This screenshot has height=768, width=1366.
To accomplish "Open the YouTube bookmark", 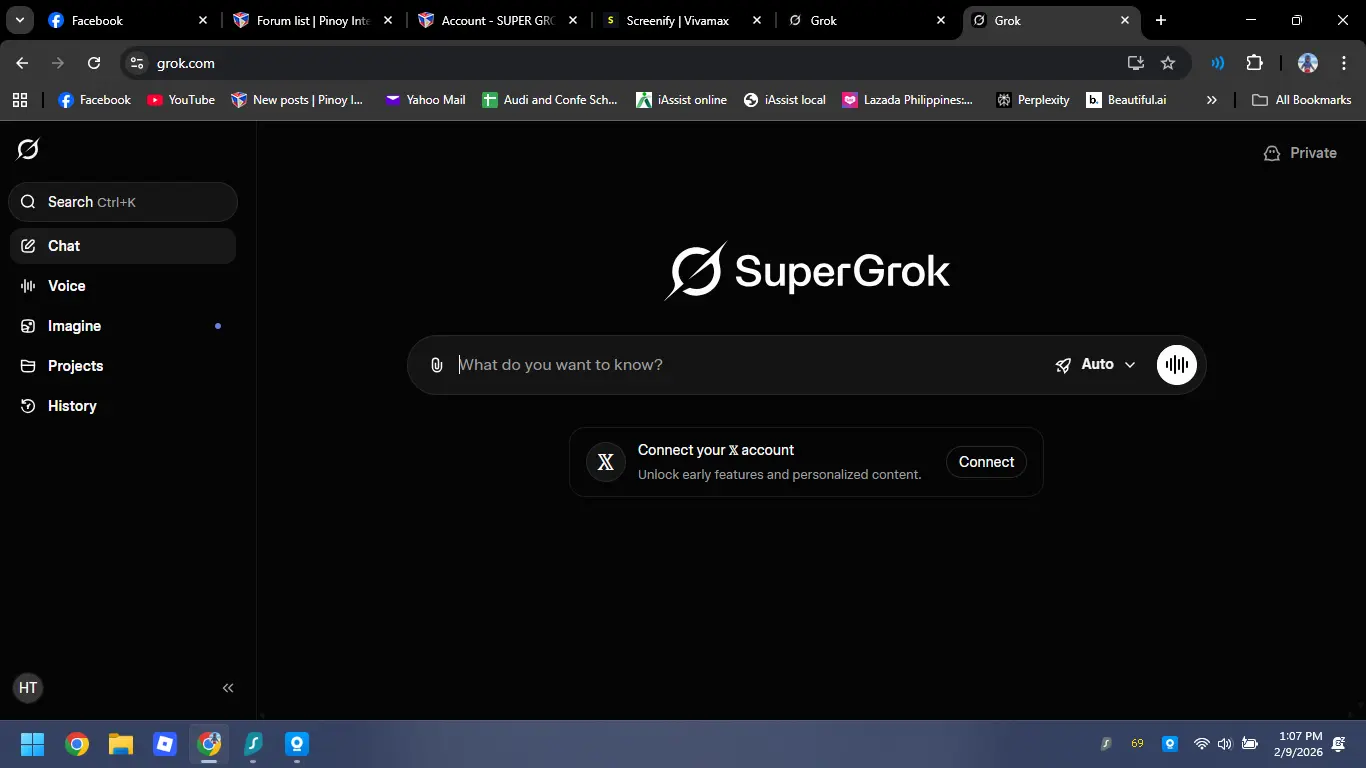I will tap(181, 100).
